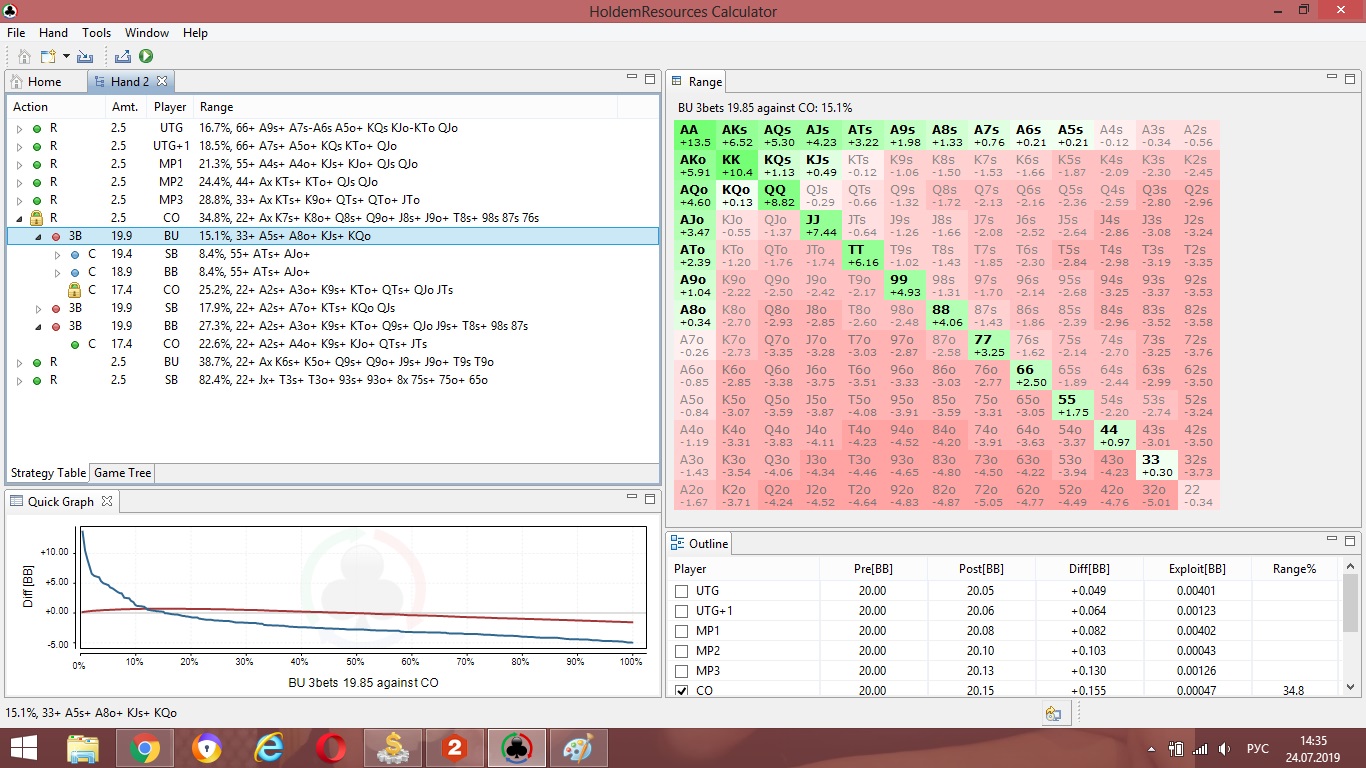Click the Export hand toolbar icon

(x=123, y=57)
